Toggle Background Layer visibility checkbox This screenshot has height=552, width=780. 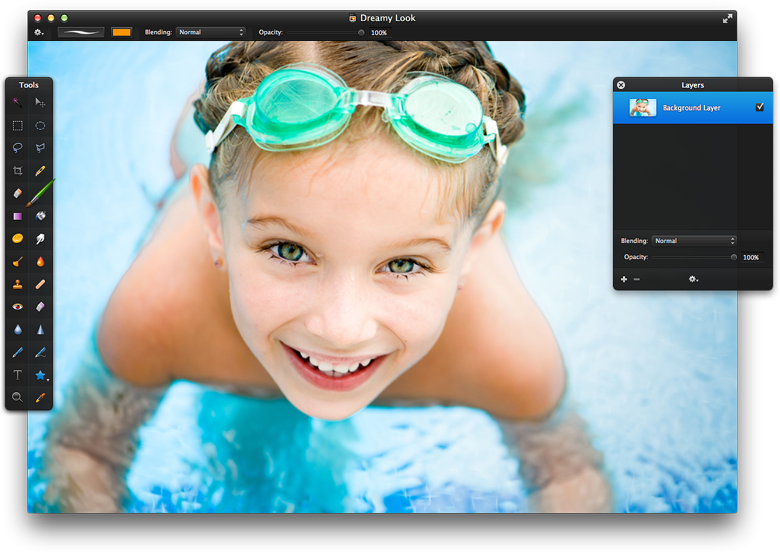pos(760,107)
